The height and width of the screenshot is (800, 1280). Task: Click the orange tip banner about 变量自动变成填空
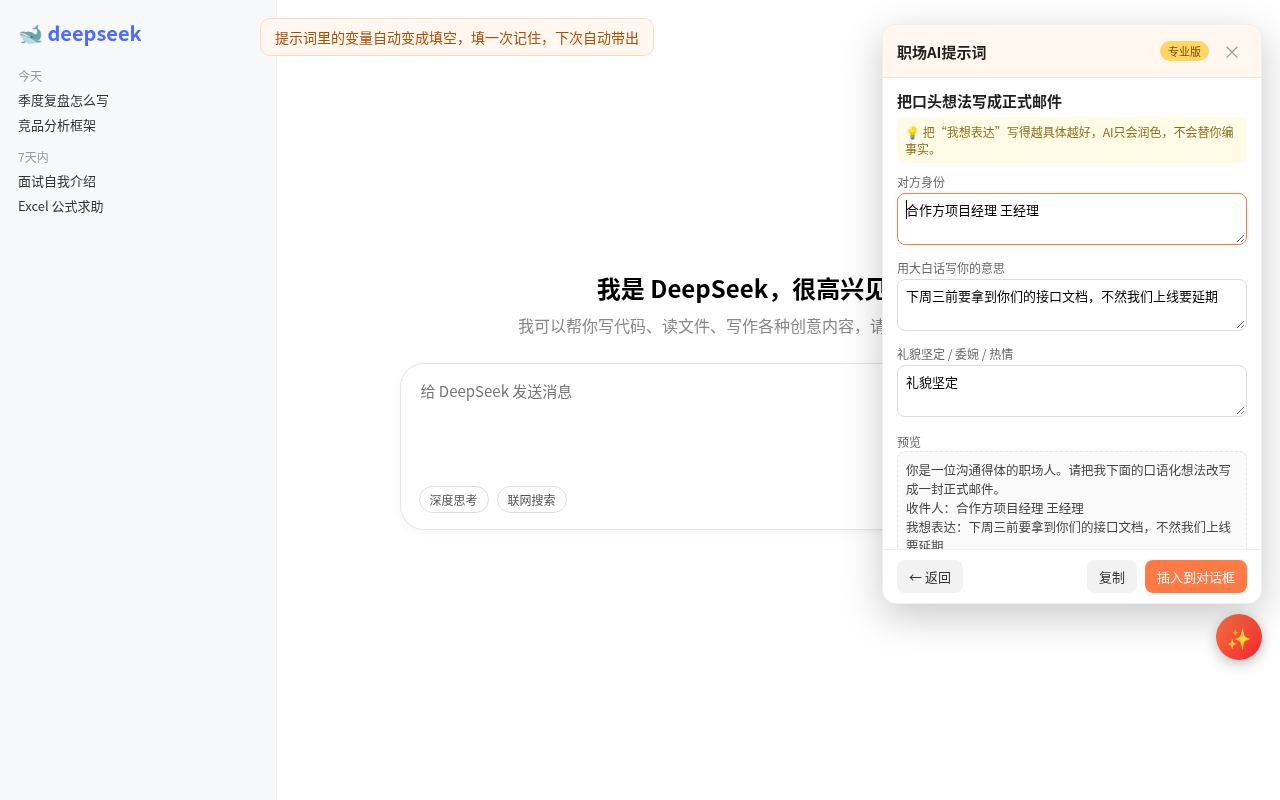click(x=457, y=37)
